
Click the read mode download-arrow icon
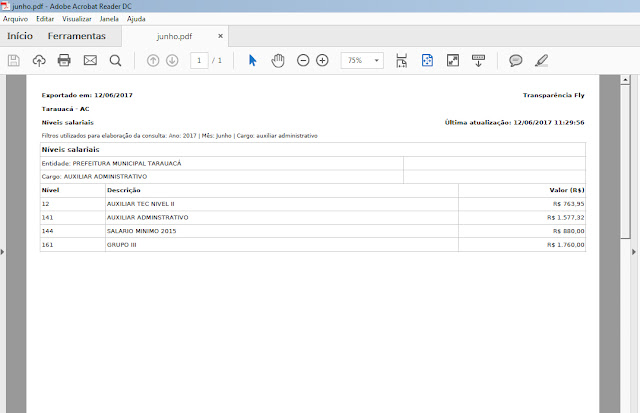coord(478,60)
